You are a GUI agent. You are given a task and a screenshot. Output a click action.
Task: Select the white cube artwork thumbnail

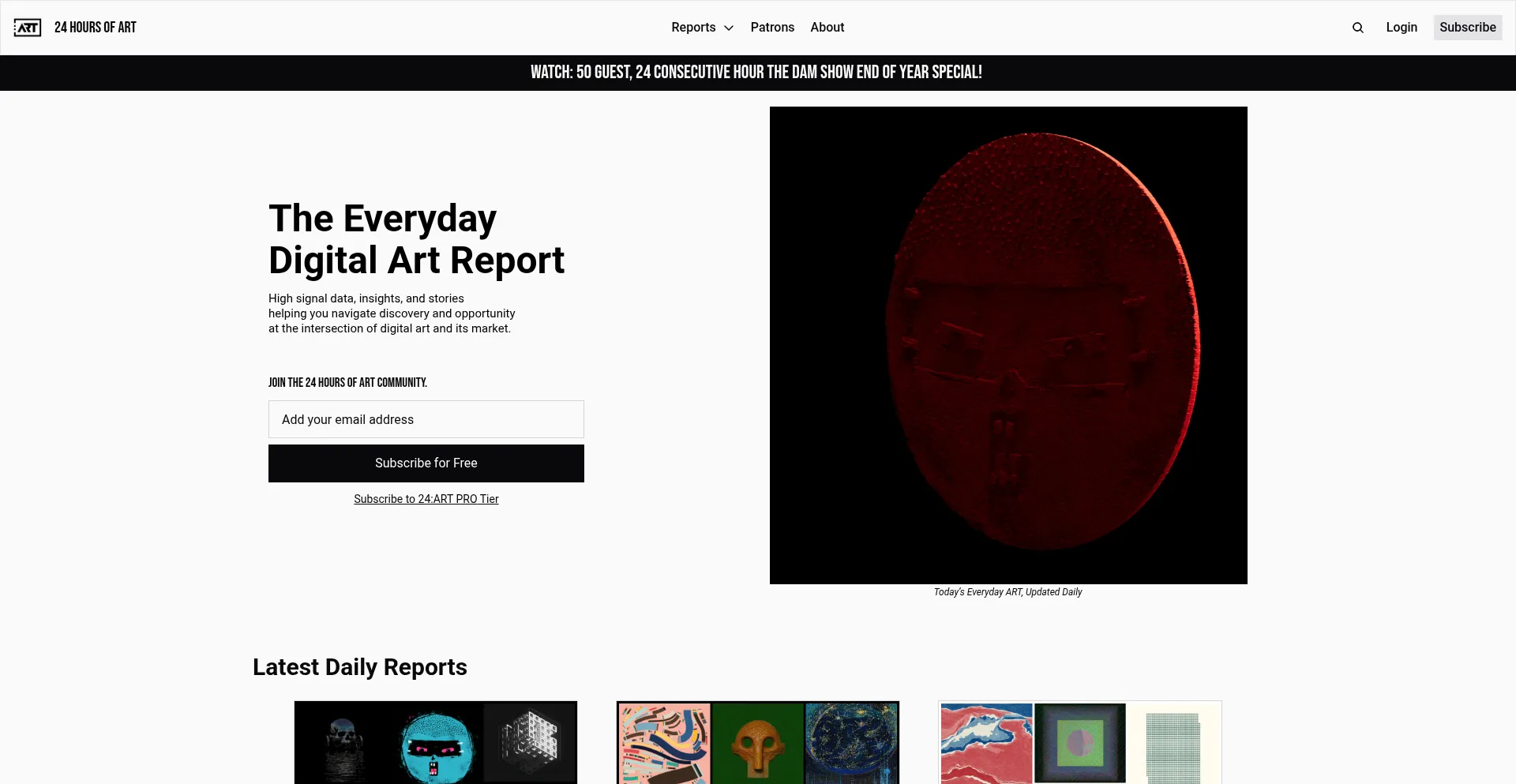click(x=530, y=741)
